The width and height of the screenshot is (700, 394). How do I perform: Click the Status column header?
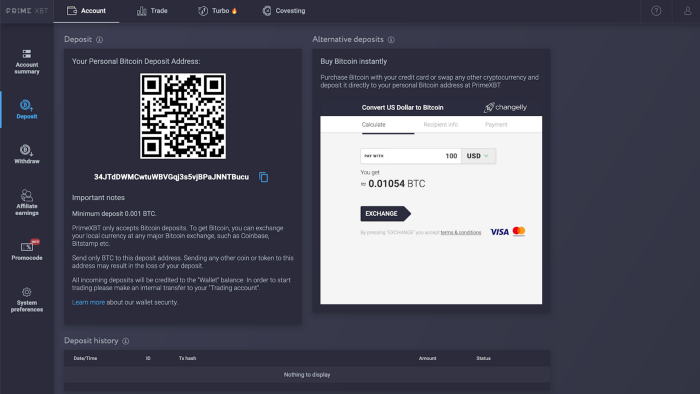(x=483, y=358)
